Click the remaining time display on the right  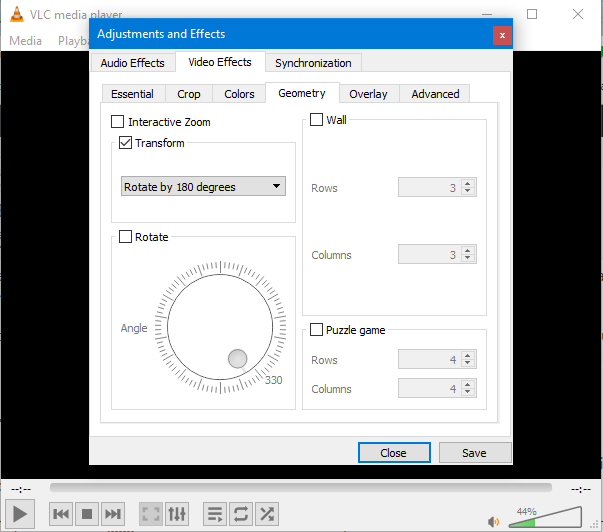pyautogui.click(x=581, y=489)
